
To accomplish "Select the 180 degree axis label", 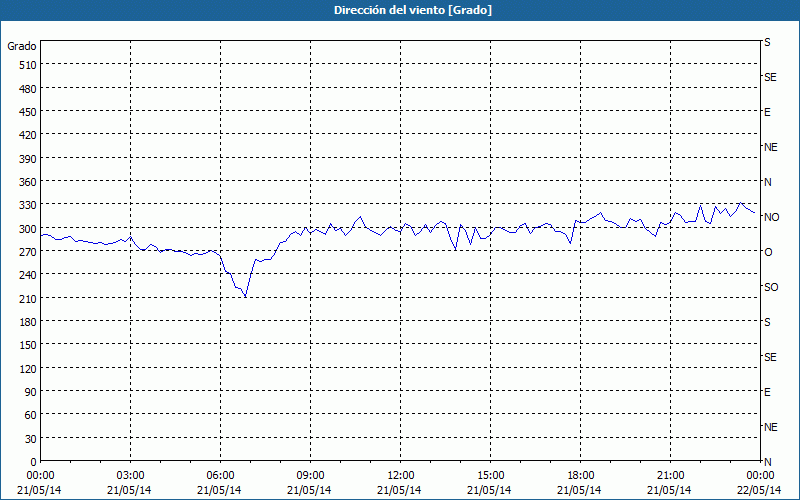I will click(29, 322).
